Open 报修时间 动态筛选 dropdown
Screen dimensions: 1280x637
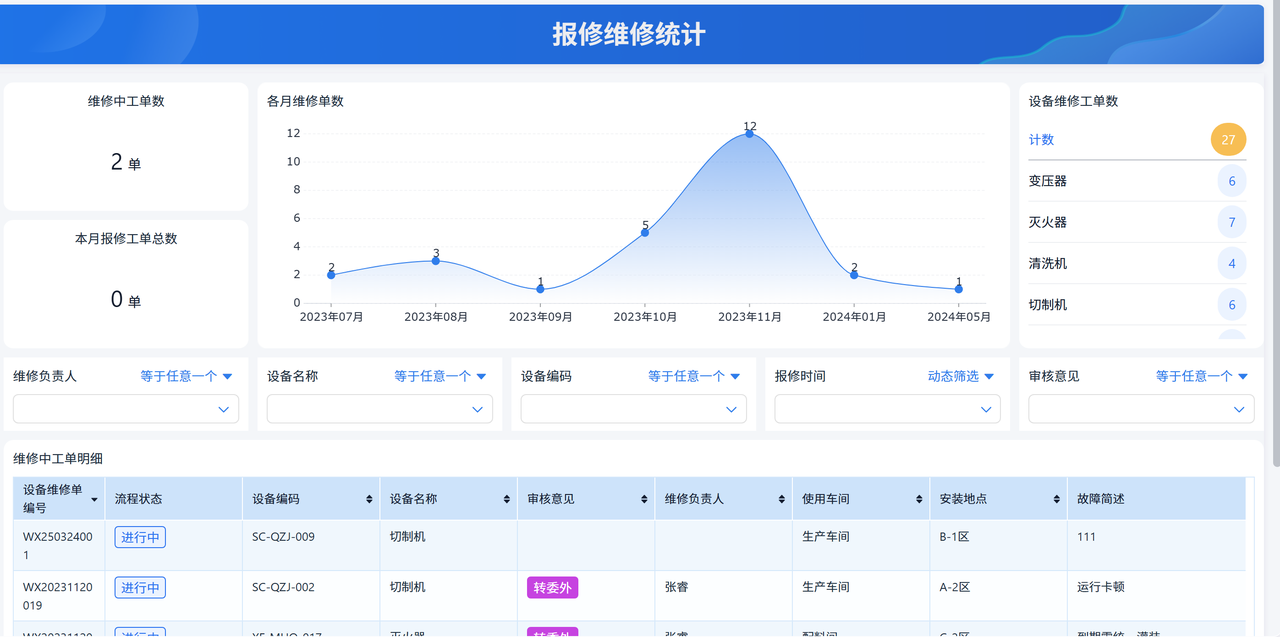pos(961,376)
